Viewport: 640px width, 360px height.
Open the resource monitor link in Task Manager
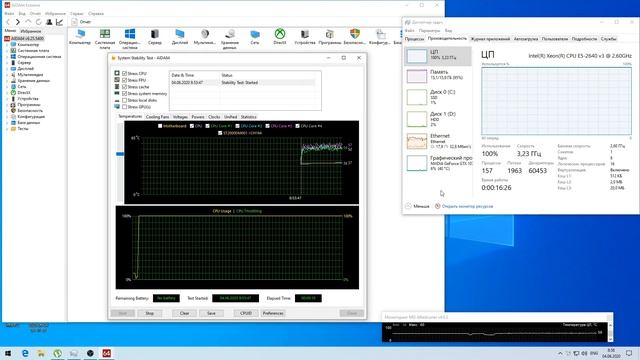[467, 207]
